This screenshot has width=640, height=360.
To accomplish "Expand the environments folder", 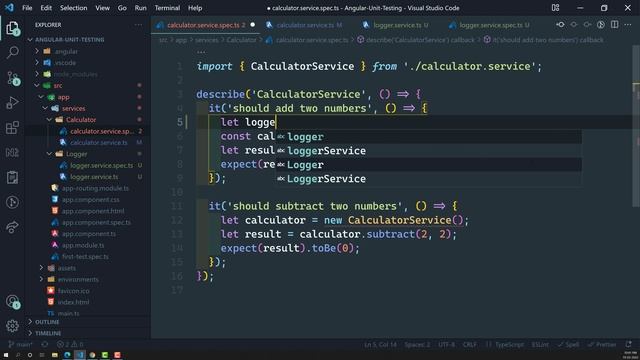I will coord(41,280).
